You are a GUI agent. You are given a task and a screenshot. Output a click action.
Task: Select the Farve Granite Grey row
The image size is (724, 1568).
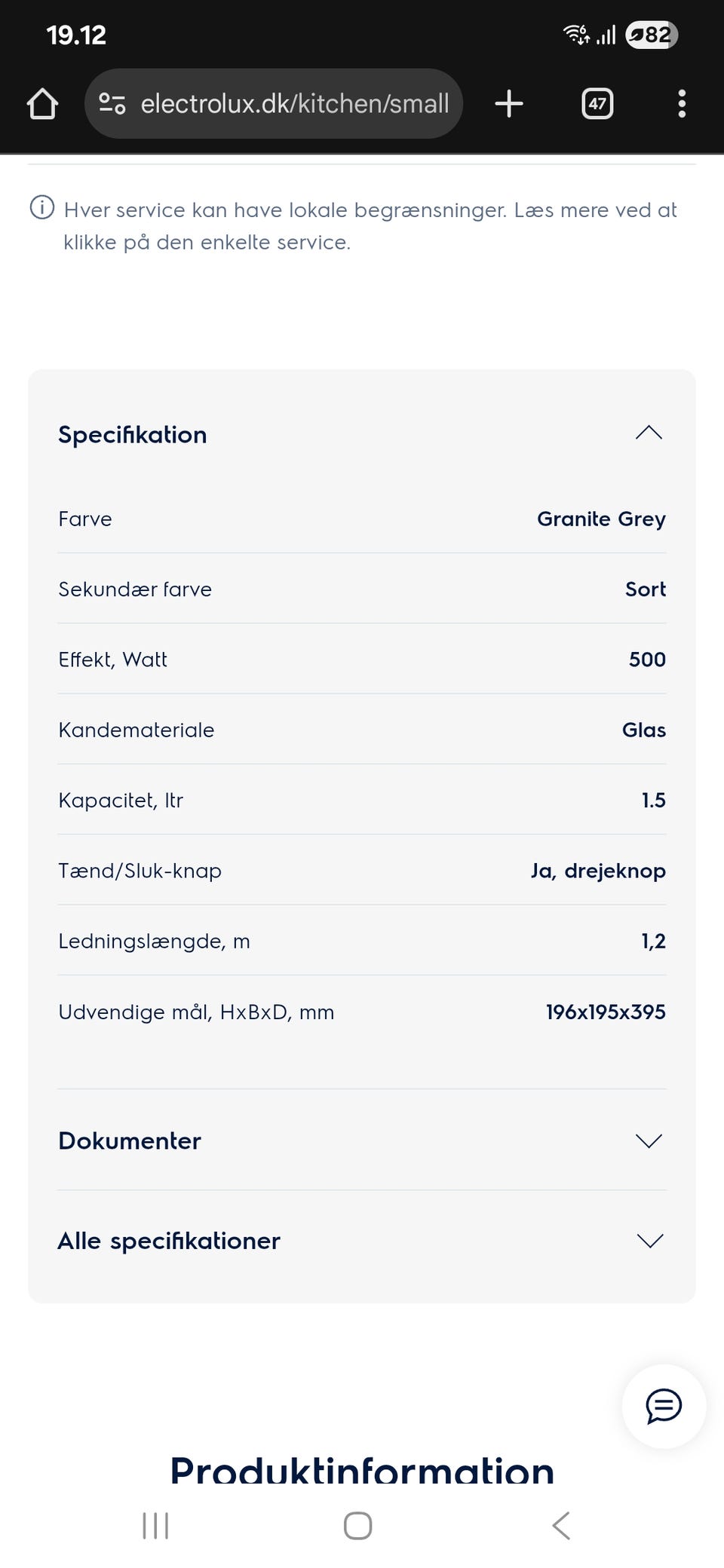click(x=362, y=519)
